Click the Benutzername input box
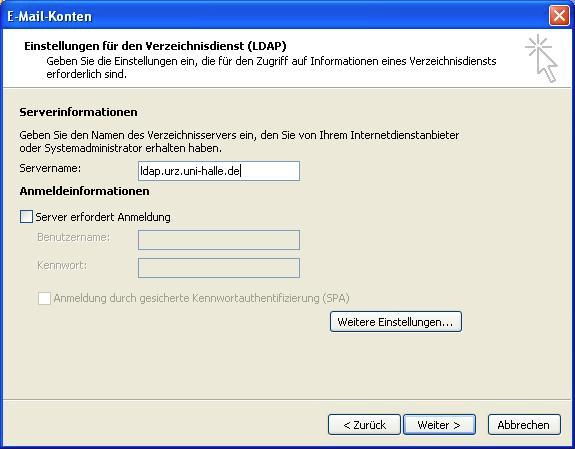 pyautogui.click(x=219, y=240)
